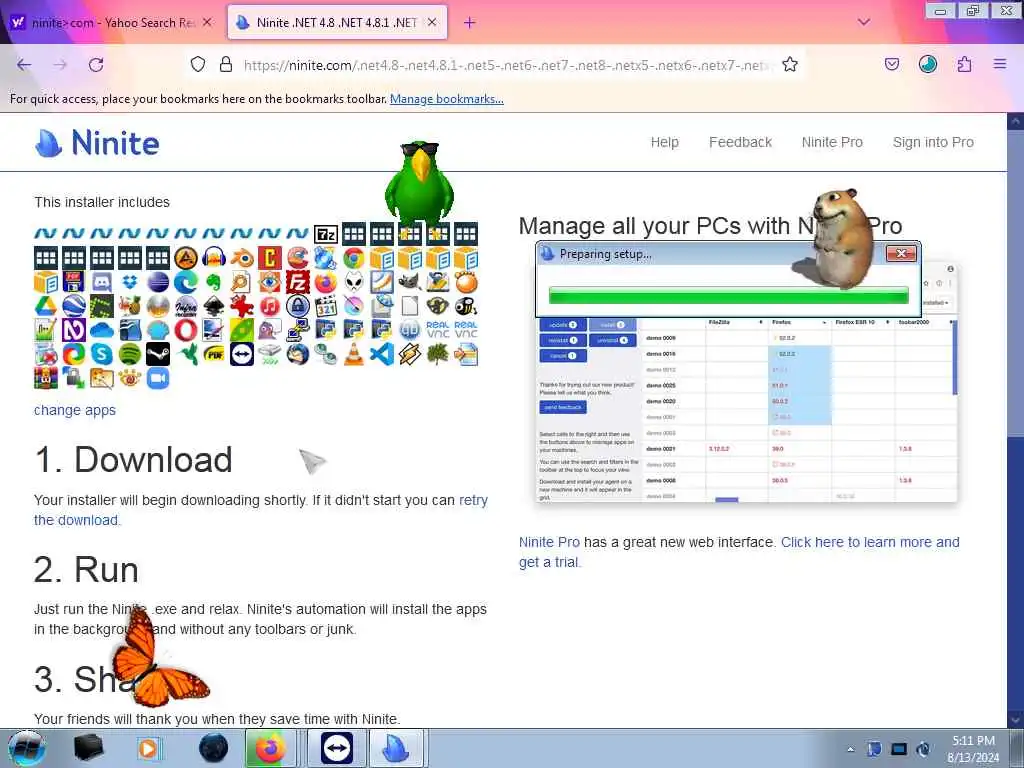
Task: Click the Inkscape app icon
Action: tap(214, 306)
